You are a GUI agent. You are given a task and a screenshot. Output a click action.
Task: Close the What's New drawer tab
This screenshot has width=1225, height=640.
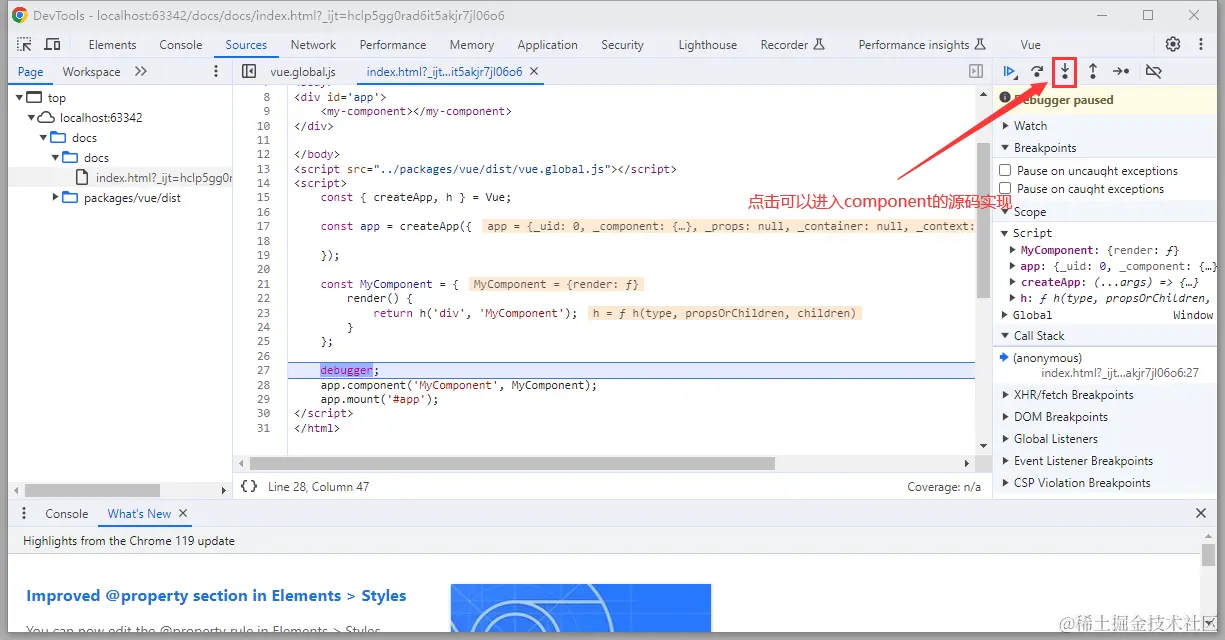pos(184,514)
